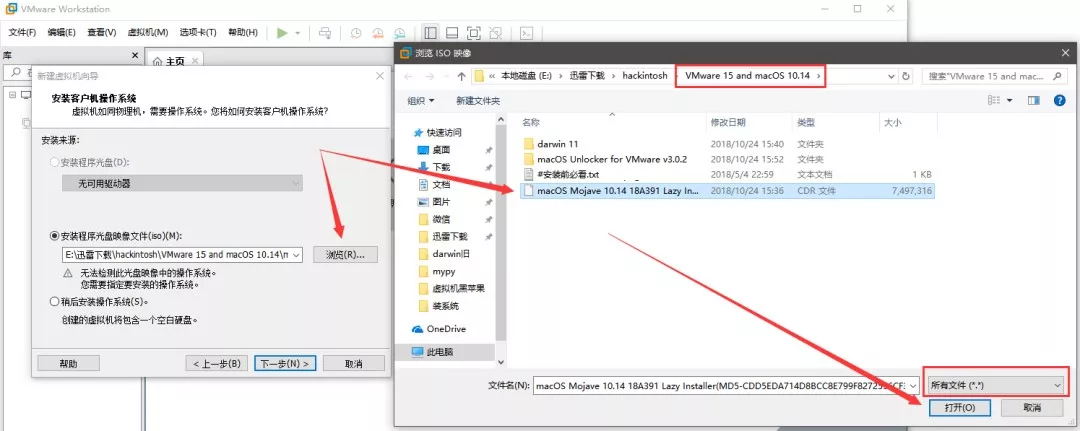Screen dimensions: 1080x431
Task: Click the 新建文件夹 button
Action: (x=478, y=101)
